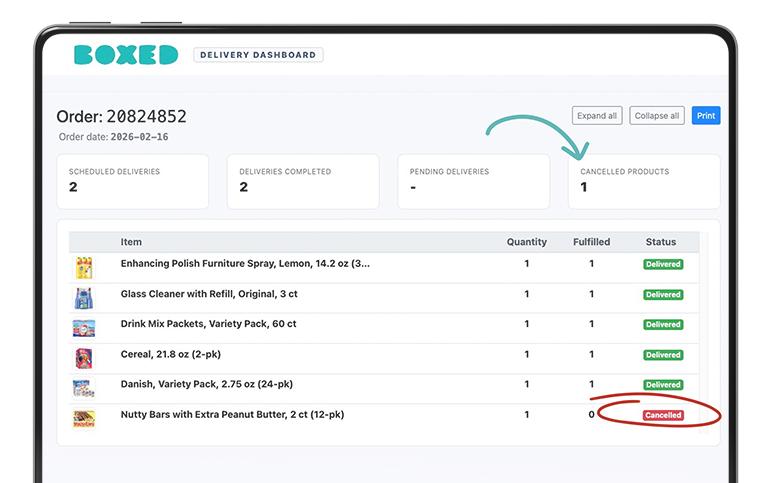Click the Fulfilled column header
Screen dimensions: 764x483
click(592, 242)
